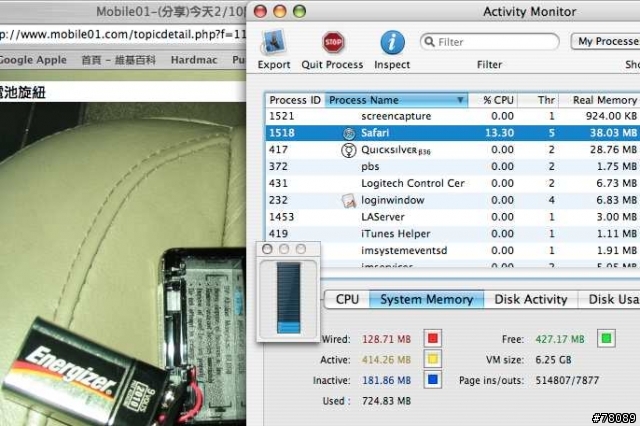640x426 pixels.
Task: Click the 924.00 KB memory value
Action: pyautogui.click(x=611, y=116)
